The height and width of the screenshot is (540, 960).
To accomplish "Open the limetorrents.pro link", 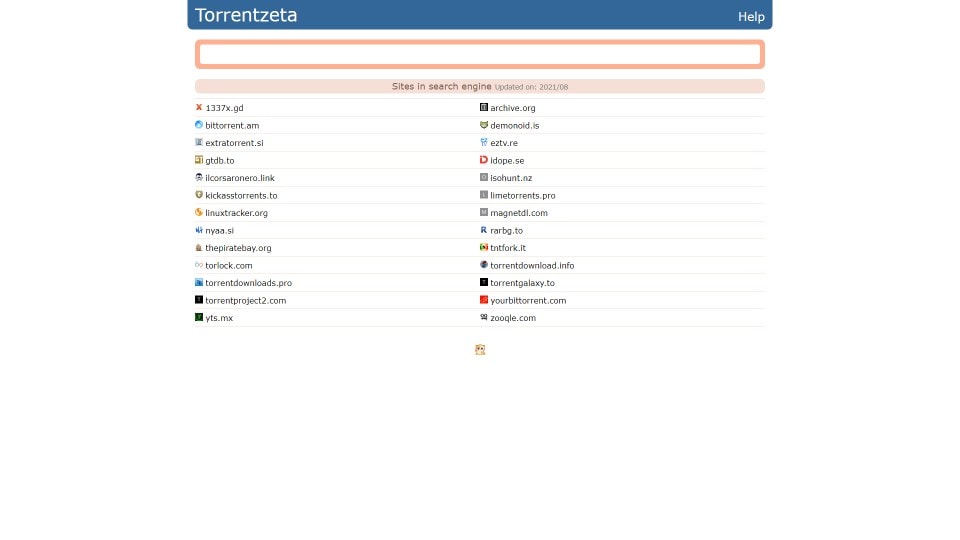I will tap(522, 195).
